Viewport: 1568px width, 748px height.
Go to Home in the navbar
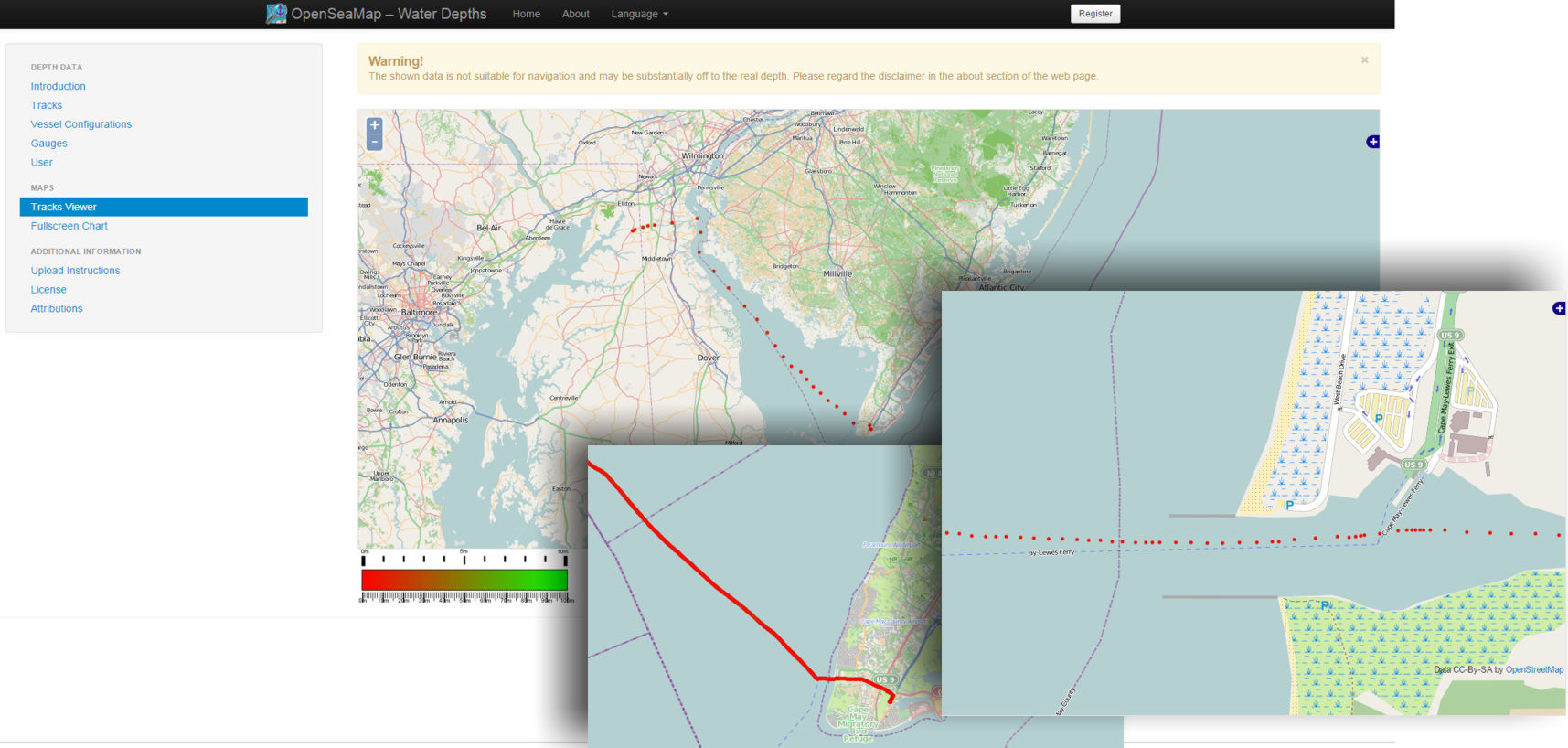[526, 14]
